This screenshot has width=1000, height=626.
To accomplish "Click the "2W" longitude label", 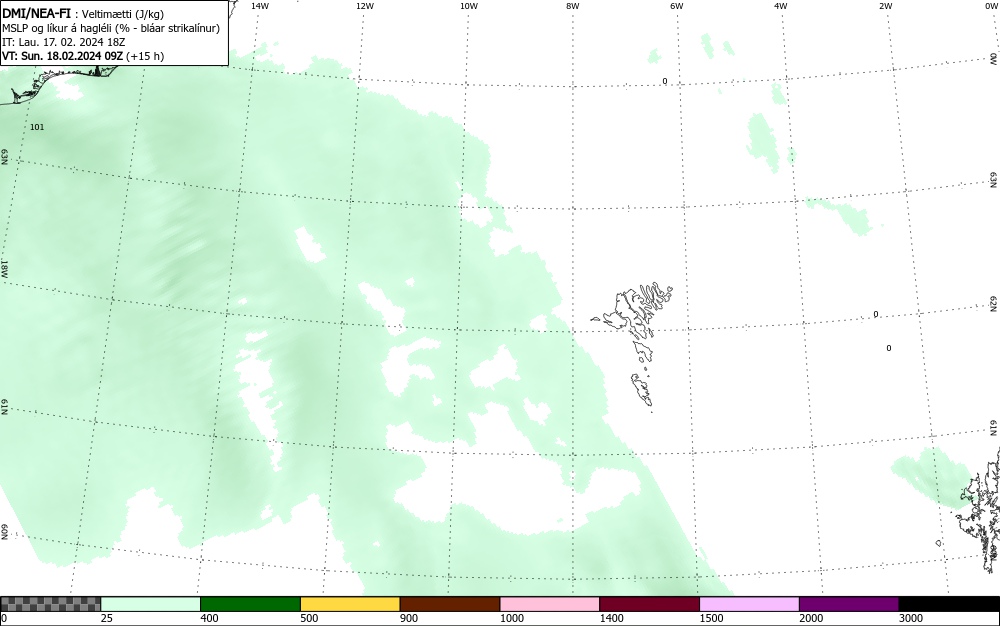I will click(885, 6).
